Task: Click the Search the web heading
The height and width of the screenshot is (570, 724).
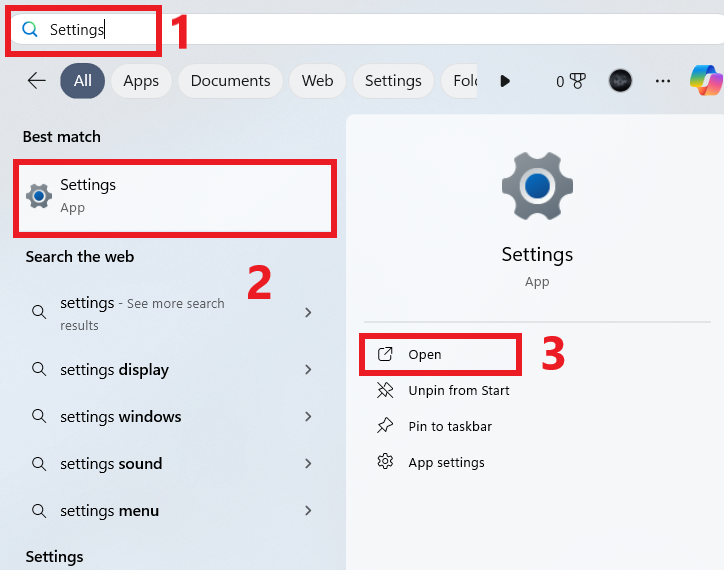Action: point(80,256)
